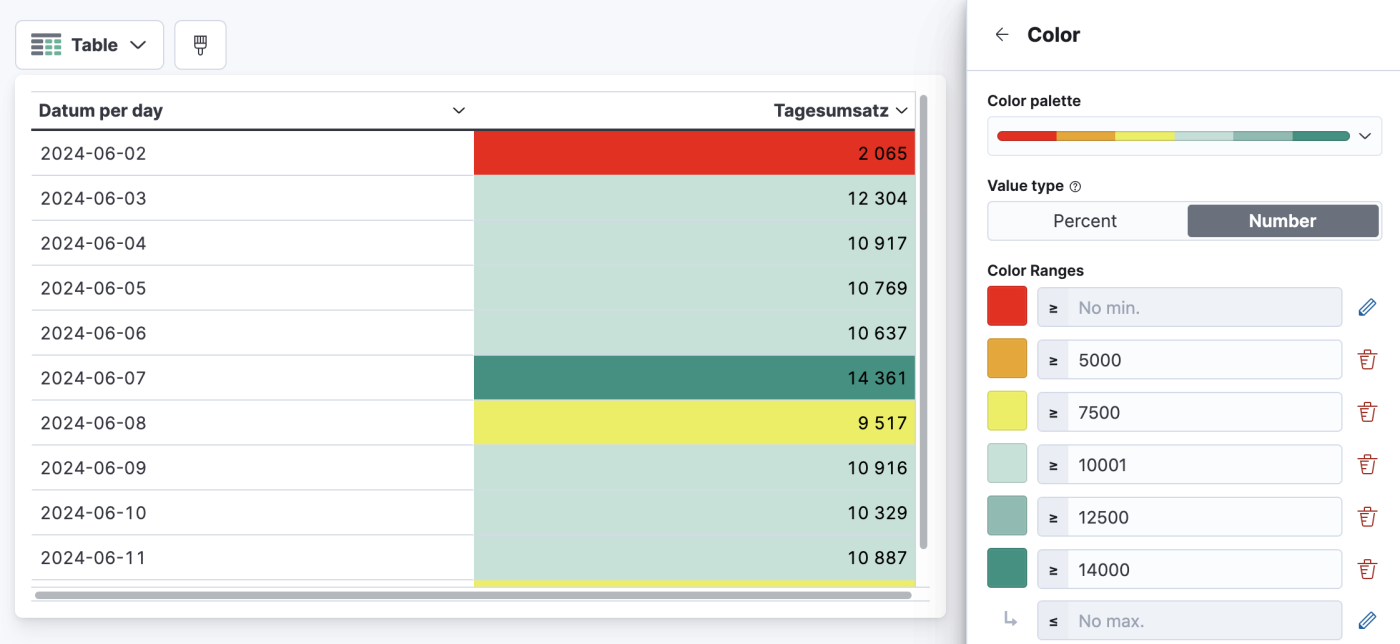Image resolution: width=1400 pixels, height=644 pixels.
Task: Delete the 5000 color range
Action: pos(1367,359)
